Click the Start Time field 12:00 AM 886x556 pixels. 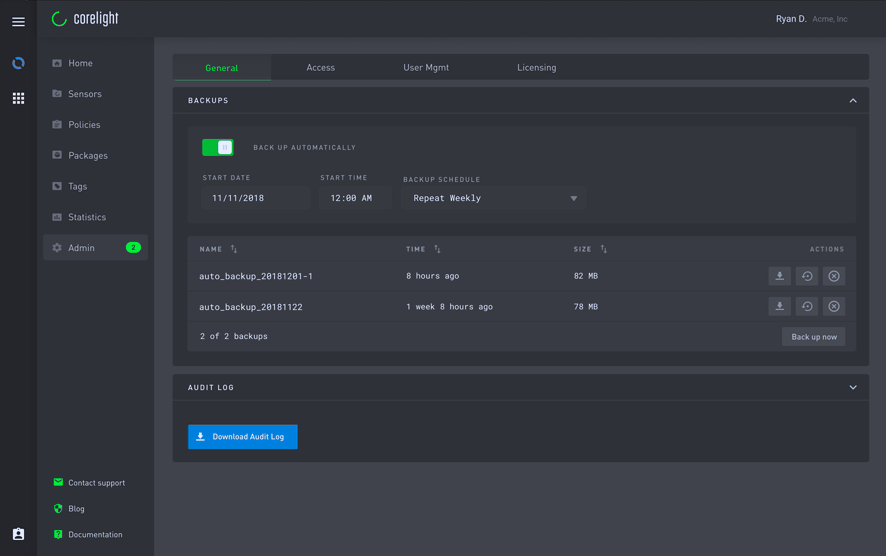355,198
